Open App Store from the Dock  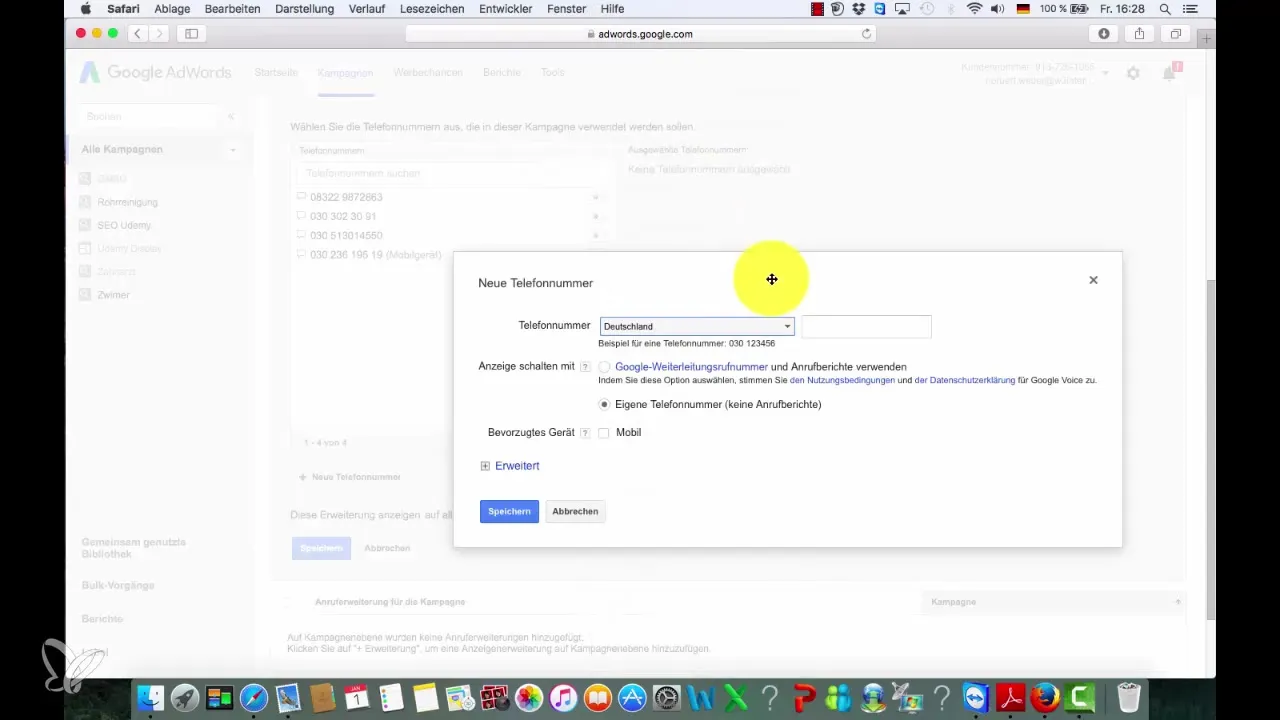coord(632,697)
